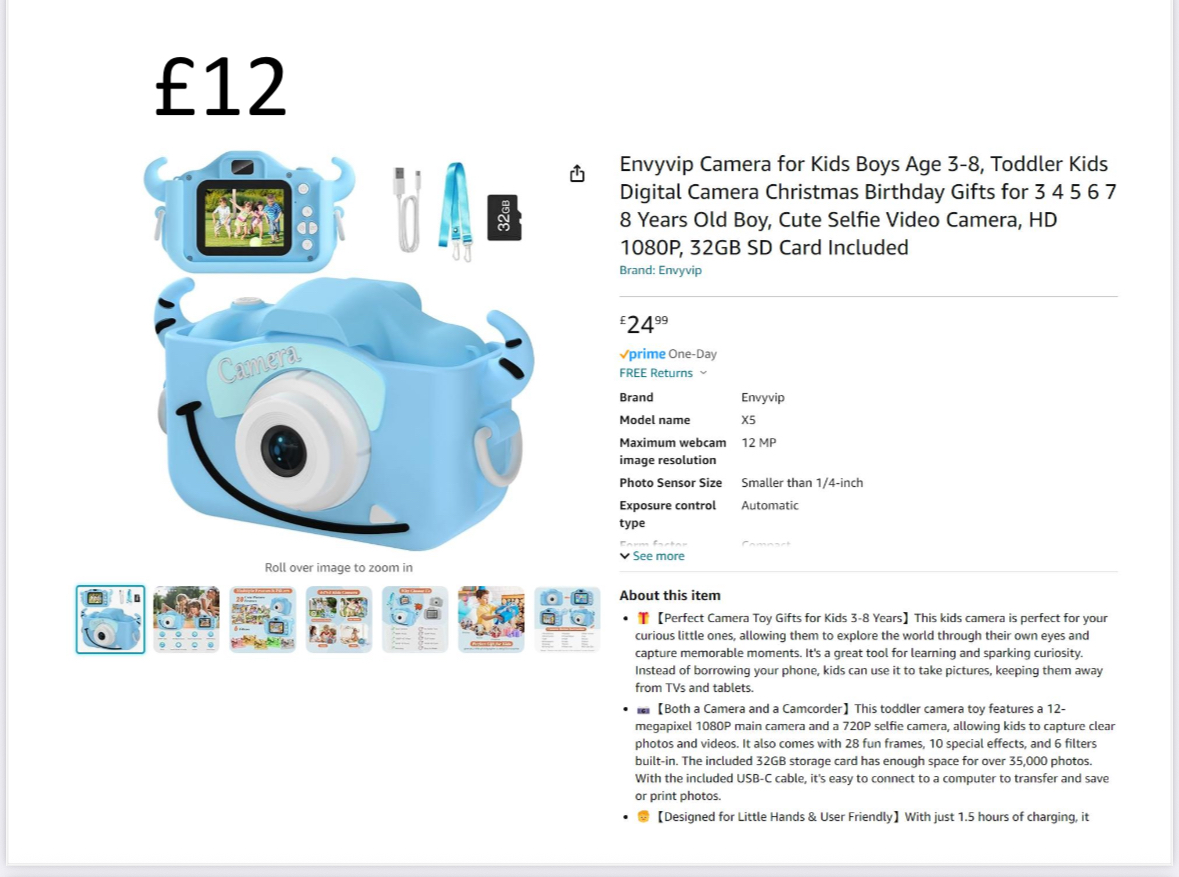Select the fifth thumbnail with feature list
This screenshot has width=1179, height=877.
(x=415, y=620)
